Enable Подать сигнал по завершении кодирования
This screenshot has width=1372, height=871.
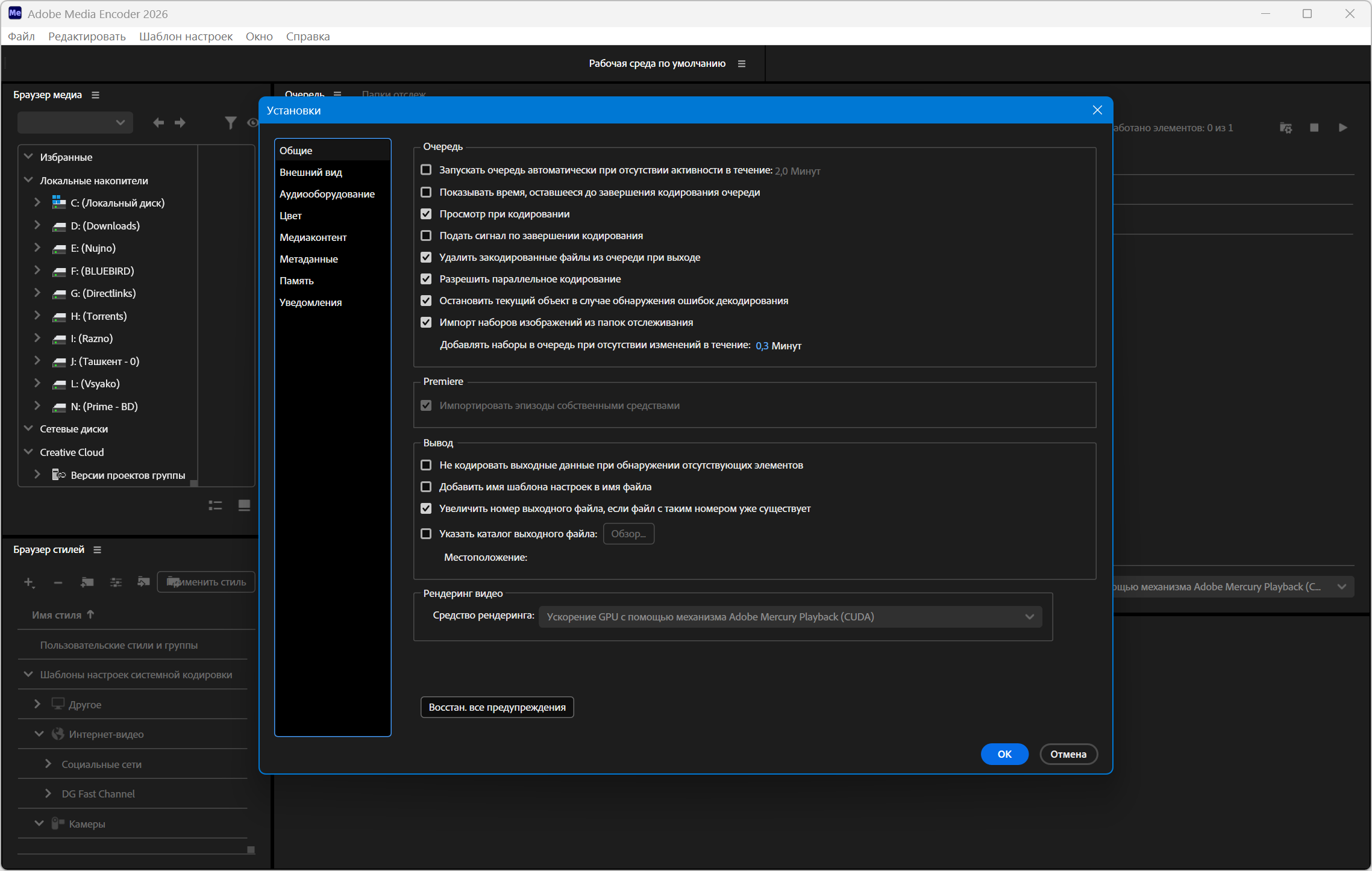(426, 236)
